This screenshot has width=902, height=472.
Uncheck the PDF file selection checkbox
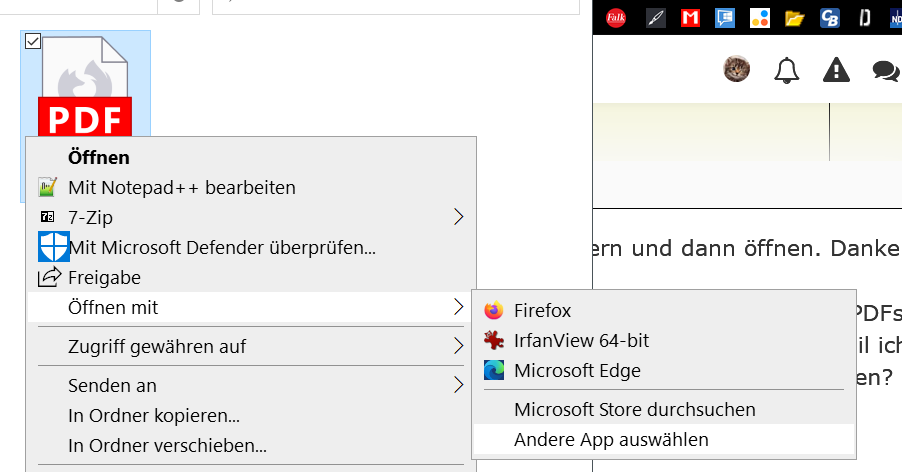[32, 41]
